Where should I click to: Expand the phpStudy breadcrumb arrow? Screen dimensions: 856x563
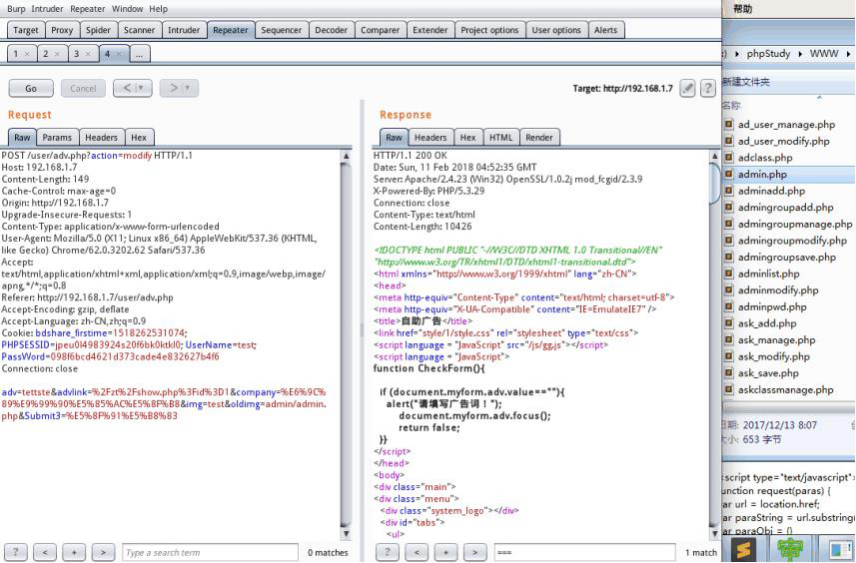tap(800, 54)
